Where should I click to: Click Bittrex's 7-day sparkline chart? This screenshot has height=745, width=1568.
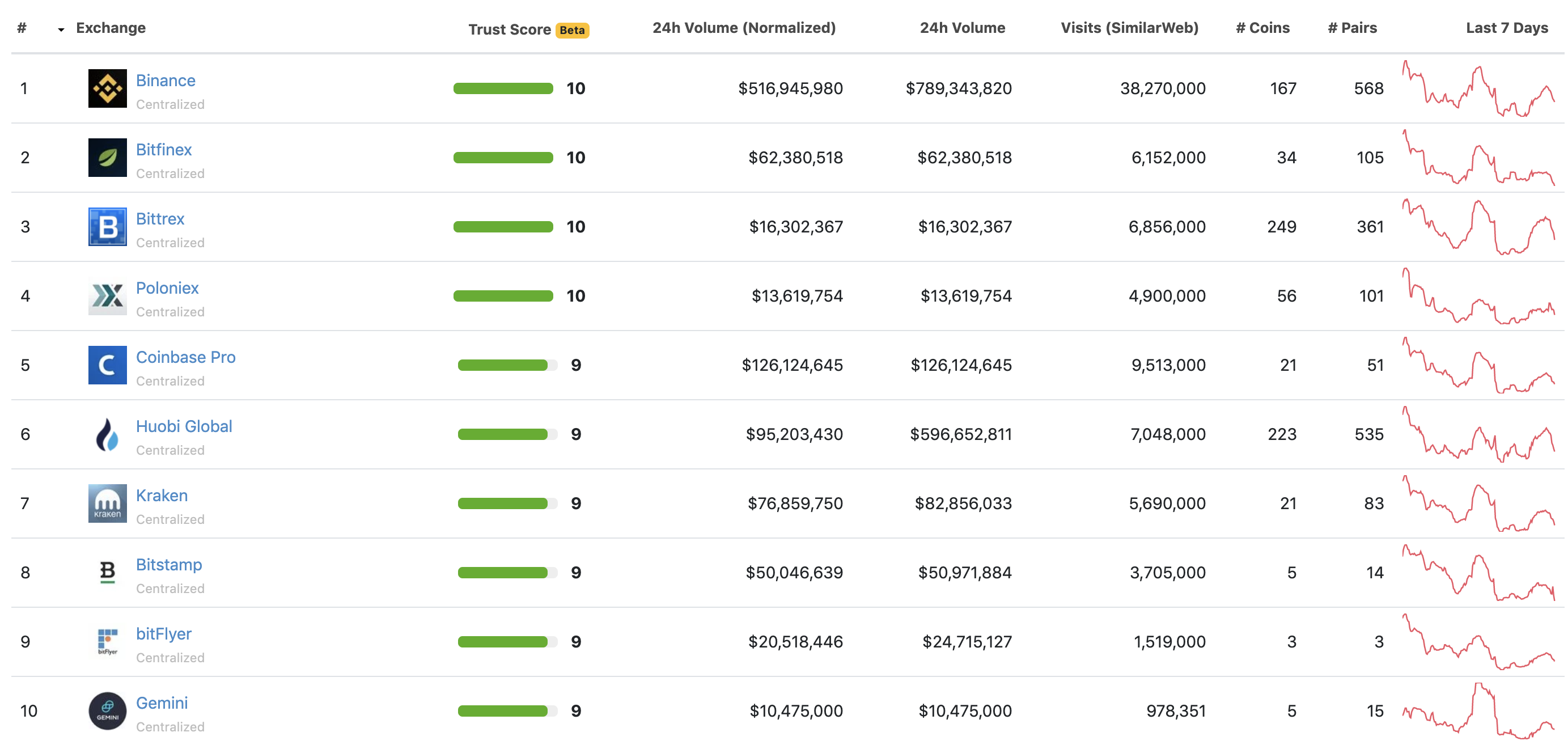point(1478,226)
